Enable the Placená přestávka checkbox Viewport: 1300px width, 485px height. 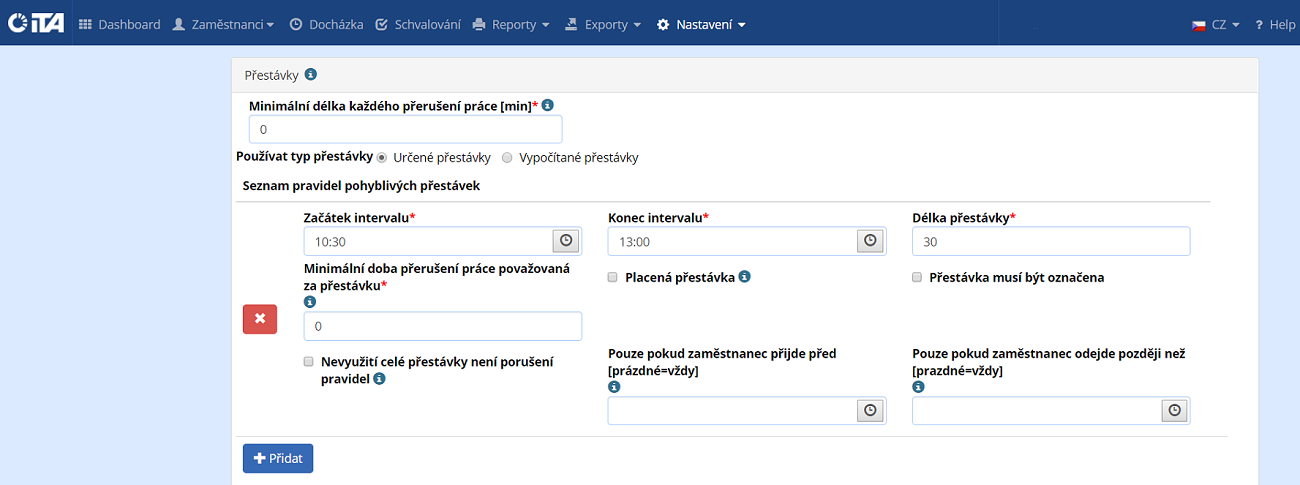point(613,278)
